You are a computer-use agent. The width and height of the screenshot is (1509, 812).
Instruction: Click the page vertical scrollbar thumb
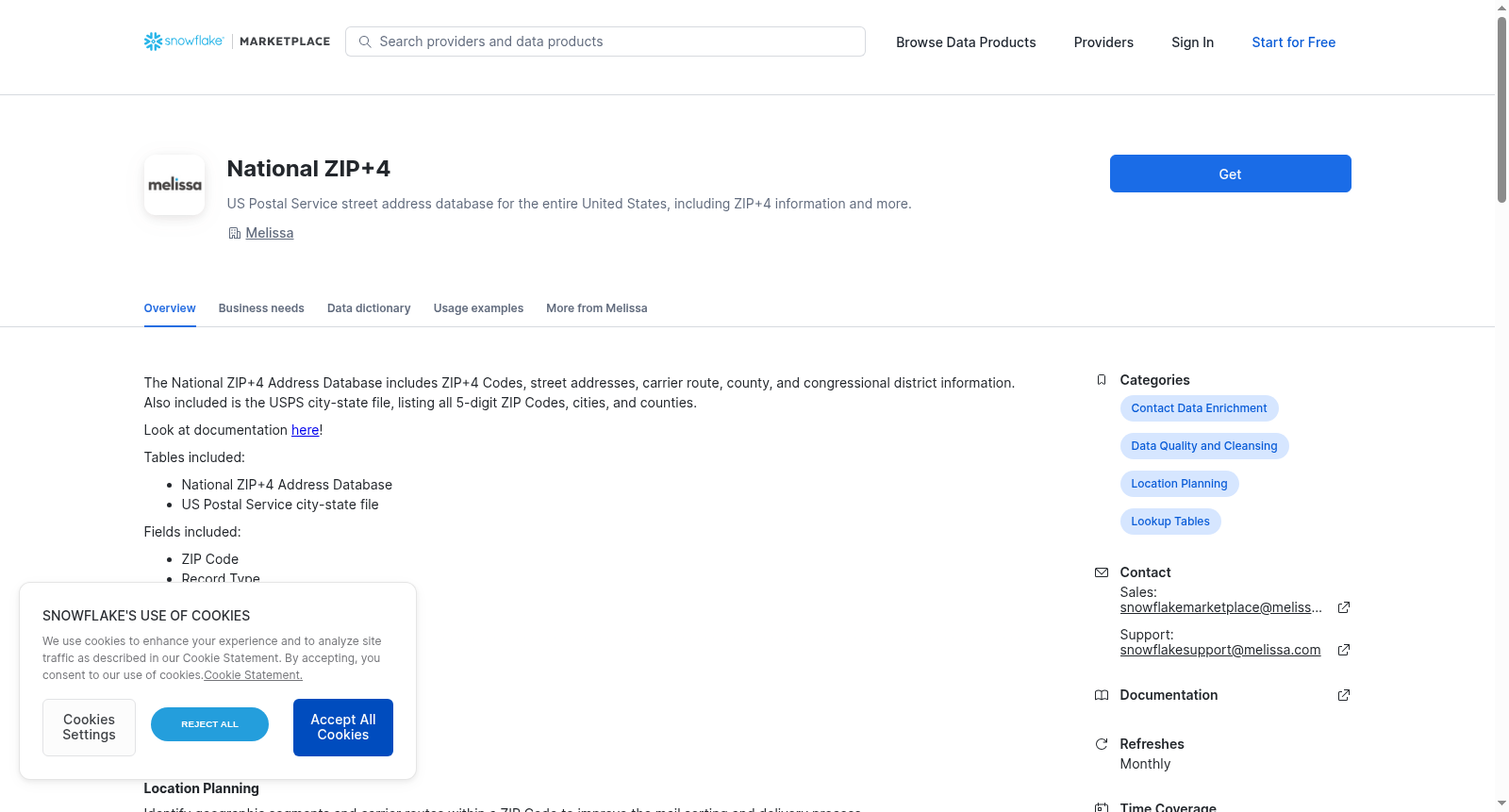point(1501,109)
